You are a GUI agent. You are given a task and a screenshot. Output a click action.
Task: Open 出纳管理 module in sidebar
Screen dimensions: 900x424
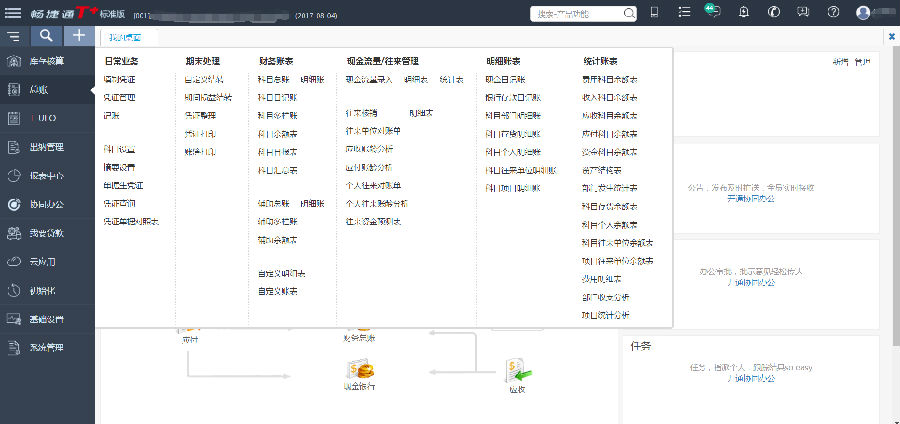tap(46, 147)
